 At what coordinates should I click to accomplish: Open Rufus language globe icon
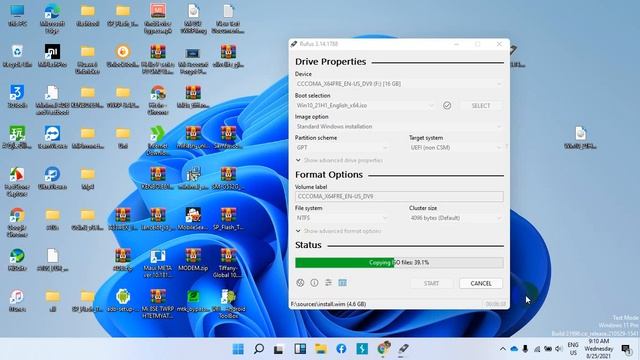pyautogui.click(x=300, y=282)
